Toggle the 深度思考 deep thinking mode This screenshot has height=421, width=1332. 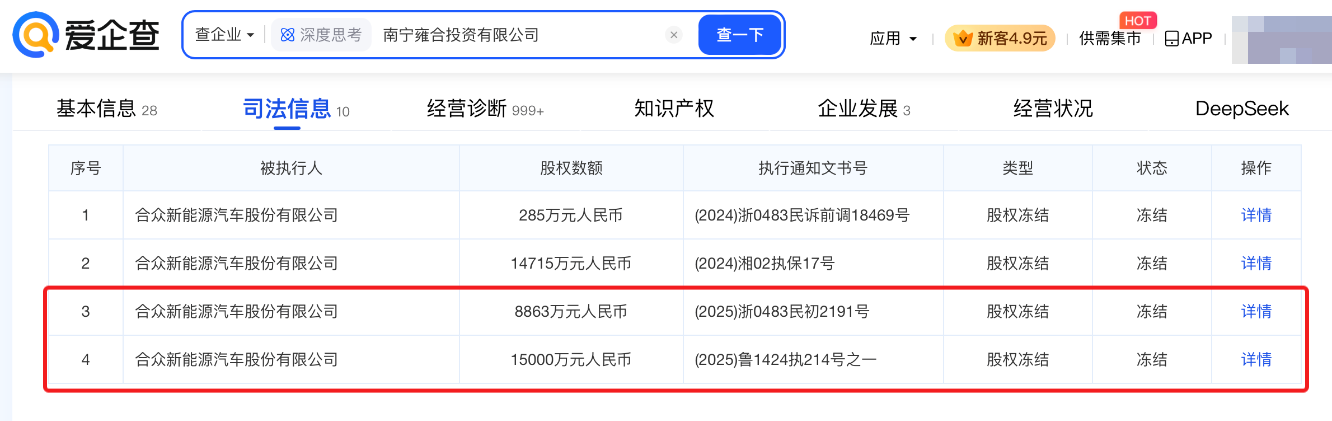pyautogui.click(x=322, y=35)
